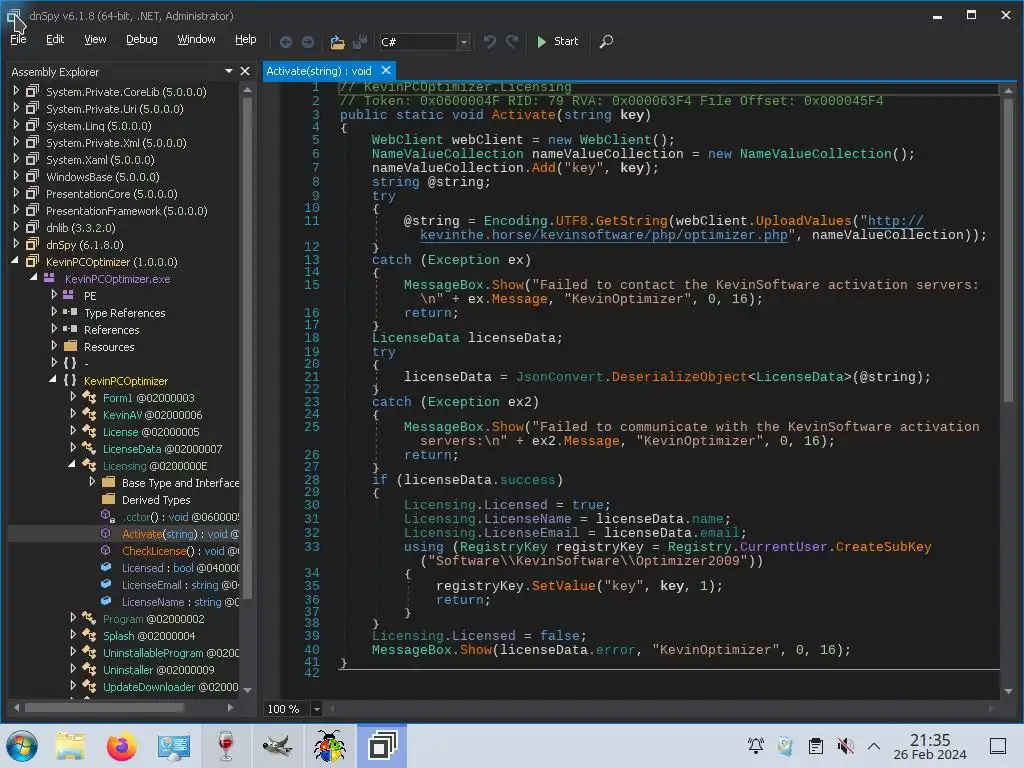Open Assembly Explorer panel options dropdown arrow

coord(229,71)
